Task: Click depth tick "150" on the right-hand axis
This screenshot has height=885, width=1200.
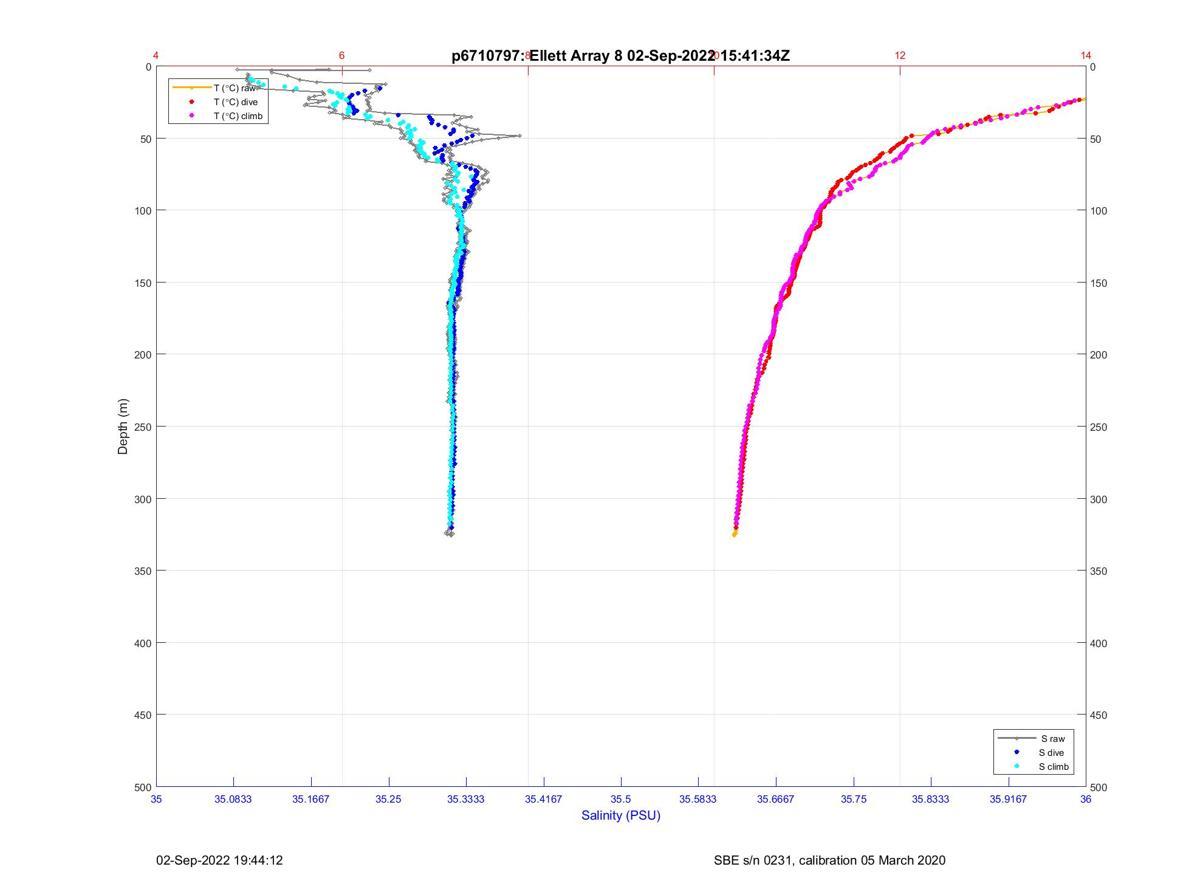Action: pyautogui.click(x=1100, y=283)
